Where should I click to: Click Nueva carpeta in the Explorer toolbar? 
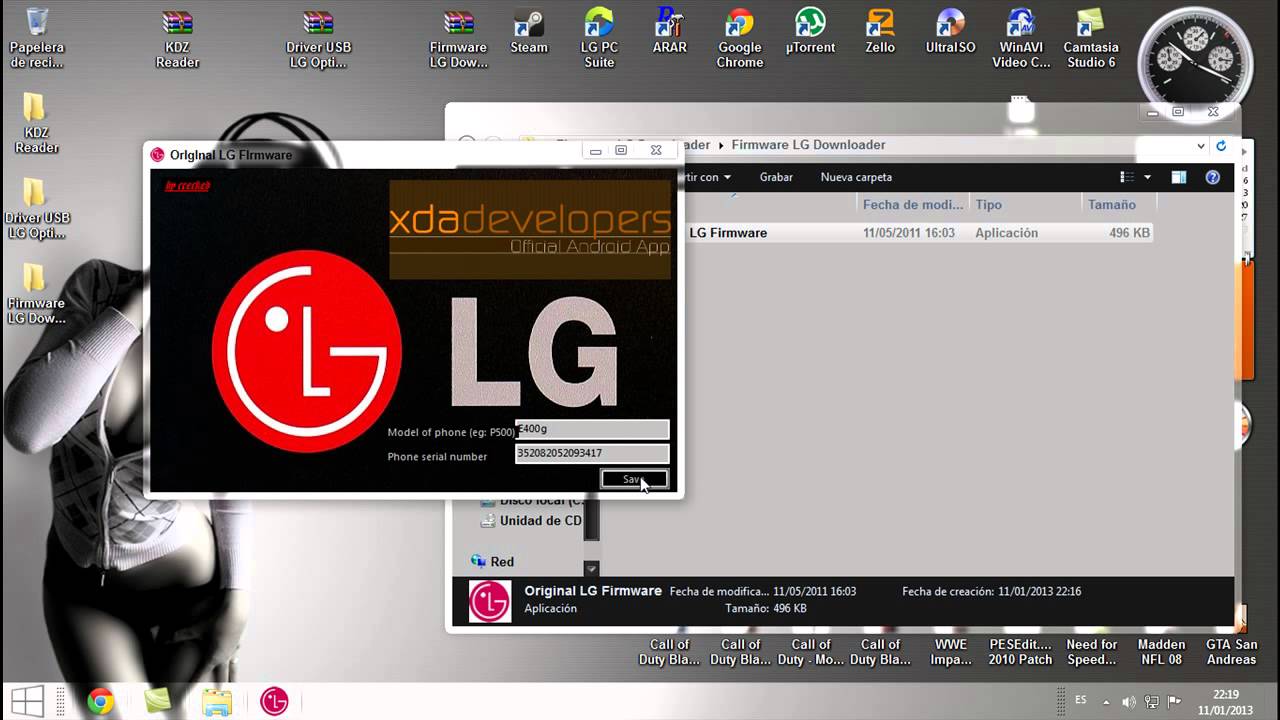pyautogui.click(x=856, y=177)
